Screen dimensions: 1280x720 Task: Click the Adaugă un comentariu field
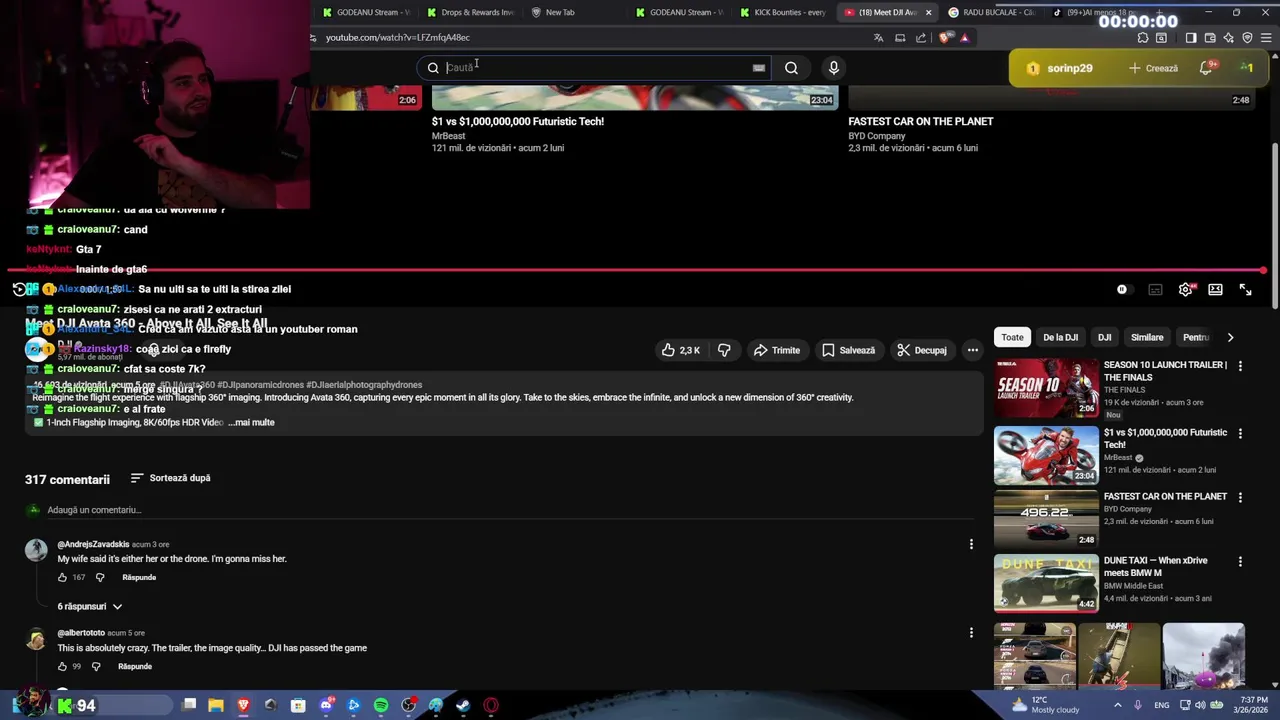tap(510, 510)
